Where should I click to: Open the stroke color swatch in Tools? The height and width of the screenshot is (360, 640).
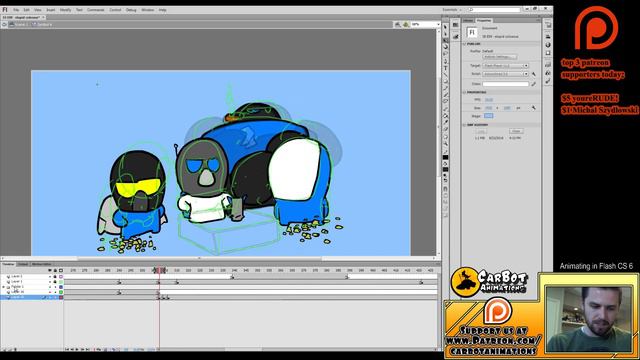[445, 157]
